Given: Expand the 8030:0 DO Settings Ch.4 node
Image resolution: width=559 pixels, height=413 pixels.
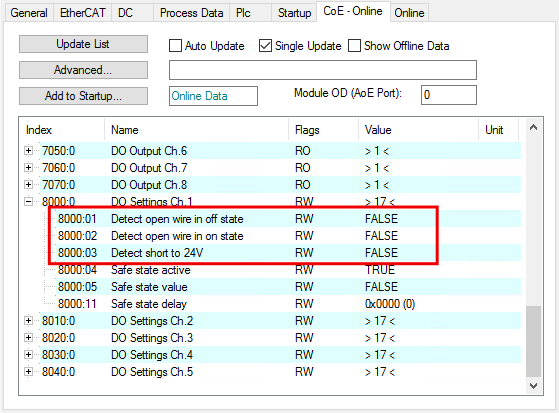Looking at the screenshot, I should [x=29, y=355].
